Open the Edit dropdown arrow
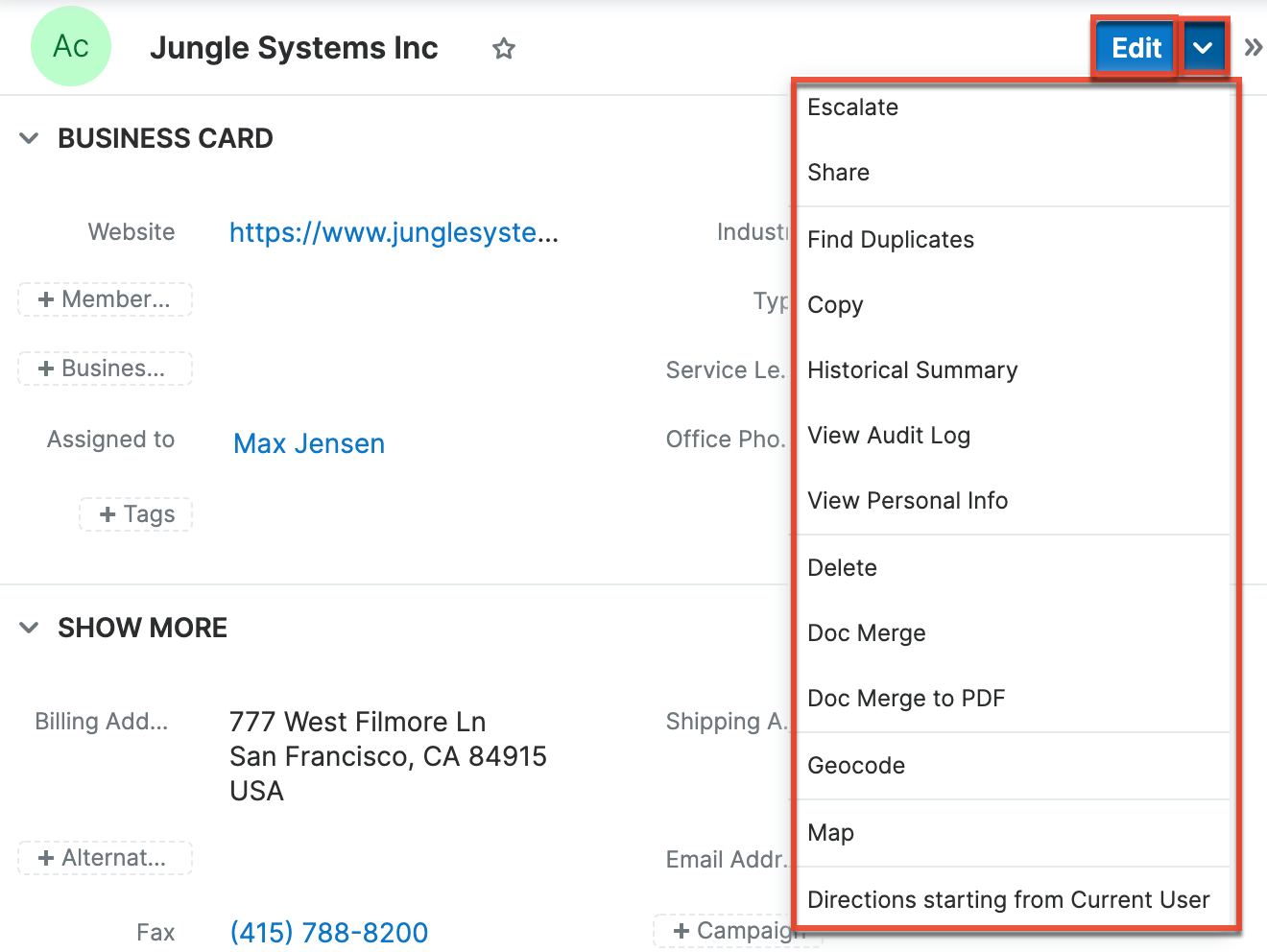Screen dimensions: 1267x952 pos(1205,45)
